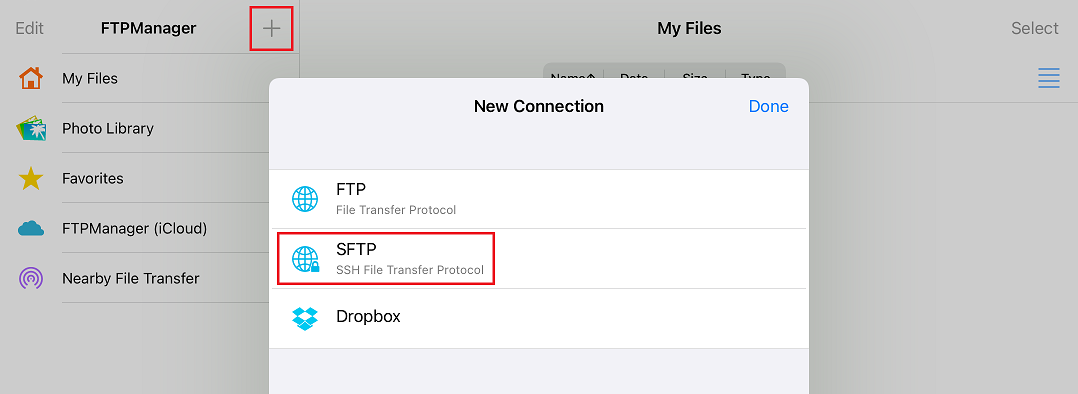Open the Photo Library icon
This screenshot has width=1078, height=394.
[31, 129]
